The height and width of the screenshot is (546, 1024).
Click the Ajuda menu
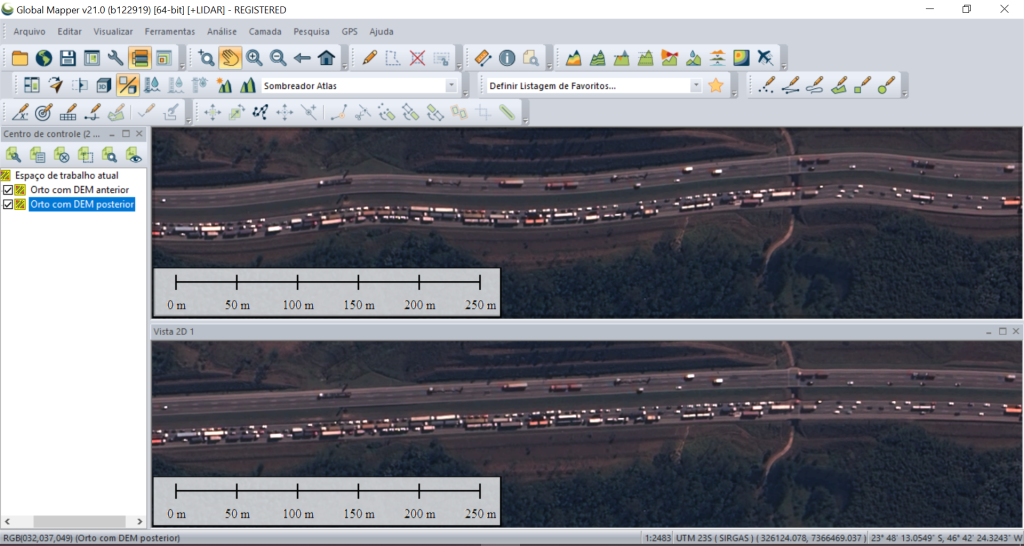point(381,32)
